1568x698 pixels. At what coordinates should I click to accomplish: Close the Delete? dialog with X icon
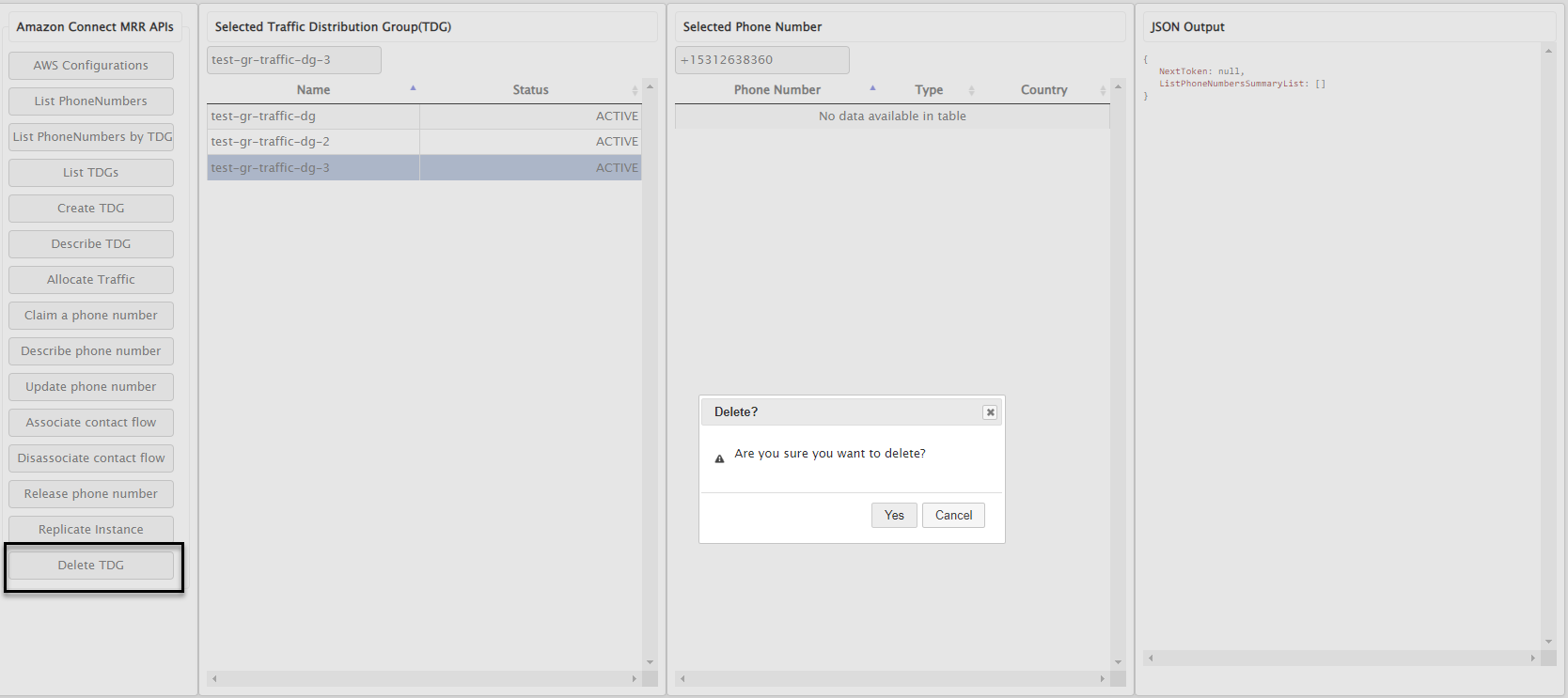point(990,412)
